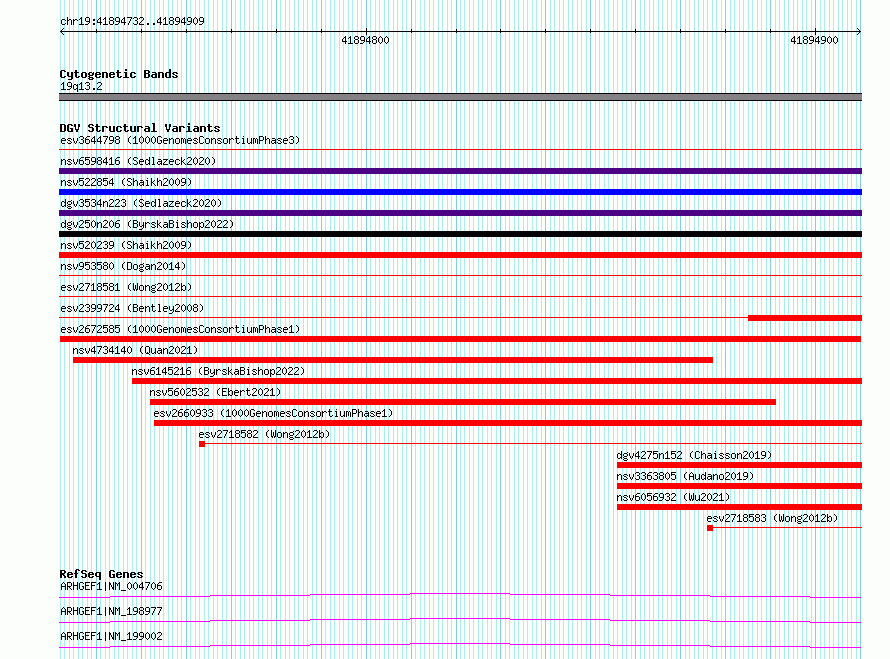The image size is (890, 659).
Task: Click the small red square of esv2718582
Action: coord(202,444)
